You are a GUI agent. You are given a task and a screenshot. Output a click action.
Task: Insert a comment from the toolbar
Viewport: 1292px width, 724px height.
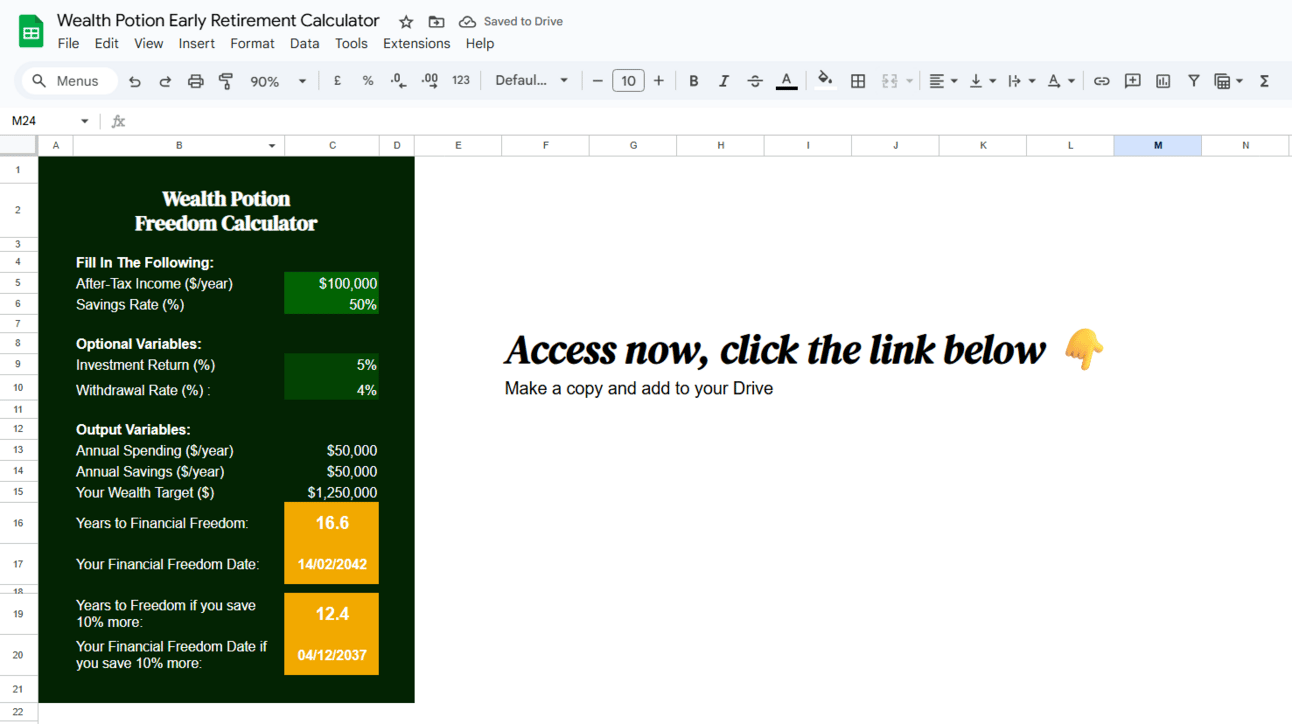[1132, 81]
